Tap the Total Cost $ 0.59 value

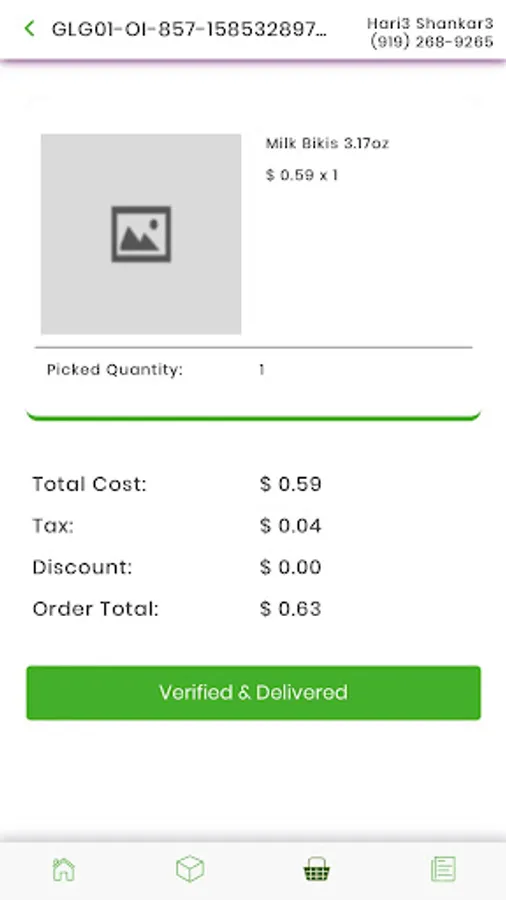pyautogui.click(x=290, y=484)
